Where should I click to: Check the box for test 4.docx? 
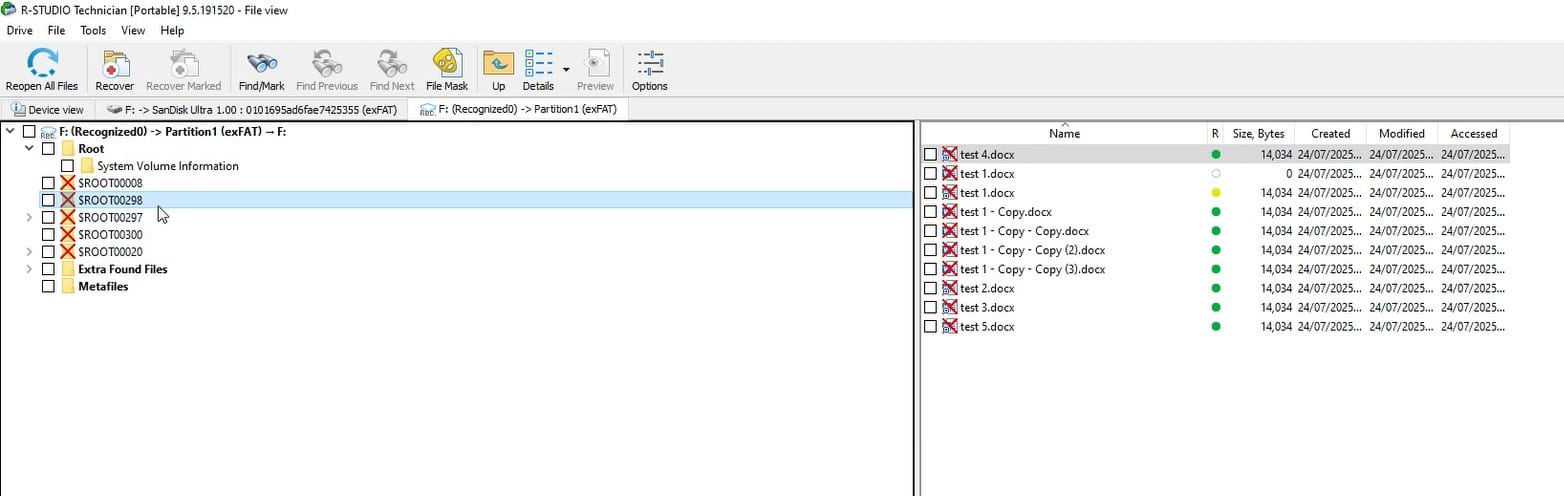pos(931,155)
